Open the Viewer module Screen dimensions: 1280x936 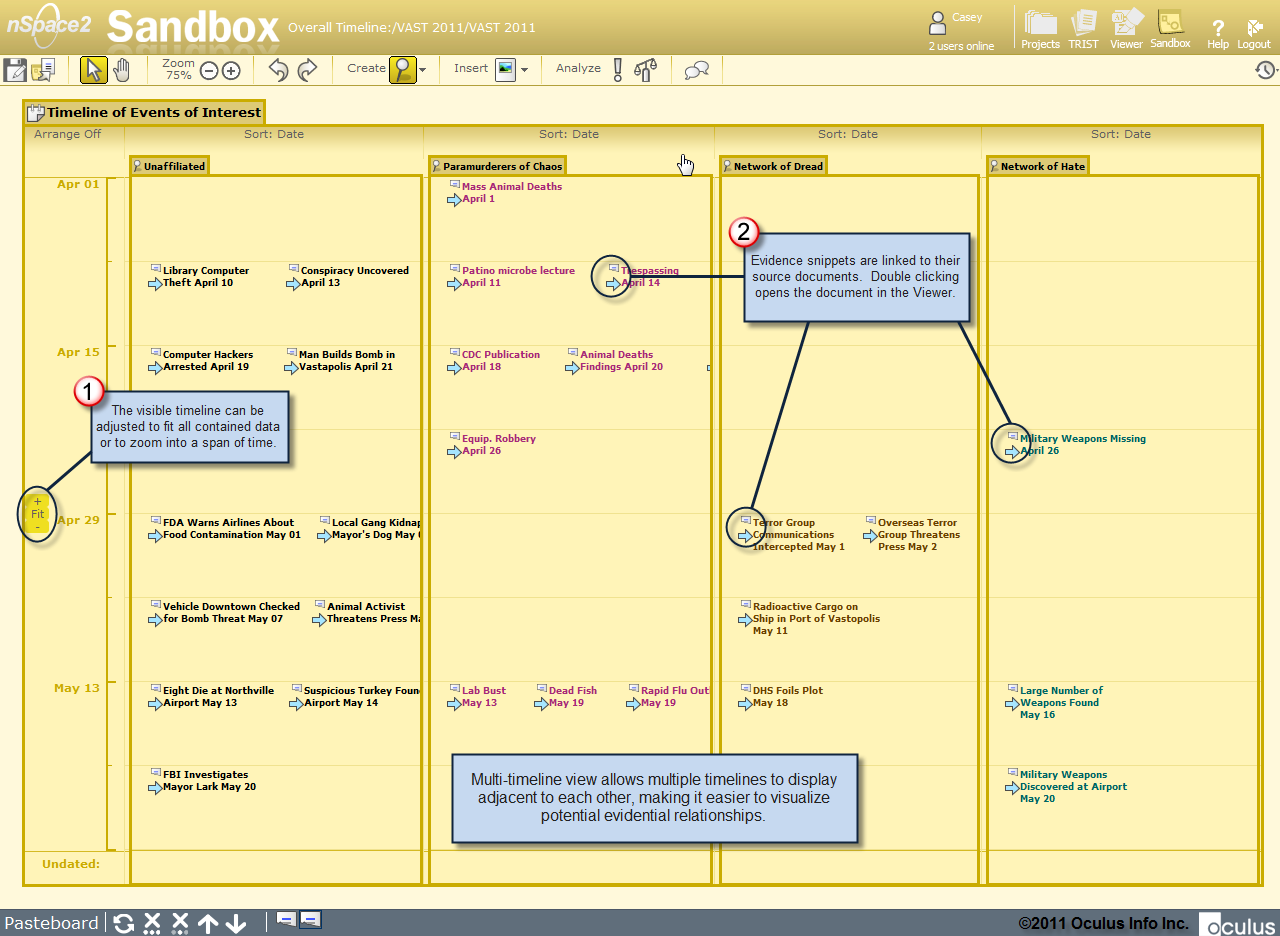1126,29
